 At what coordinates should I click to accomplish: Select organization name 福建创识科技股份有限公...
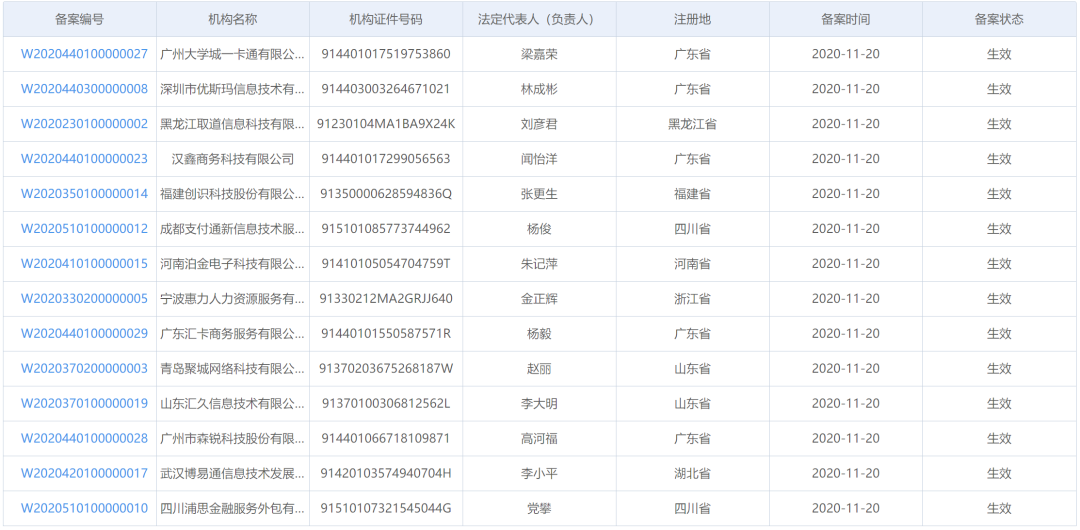pyautogui.click(x=233, y=194)
